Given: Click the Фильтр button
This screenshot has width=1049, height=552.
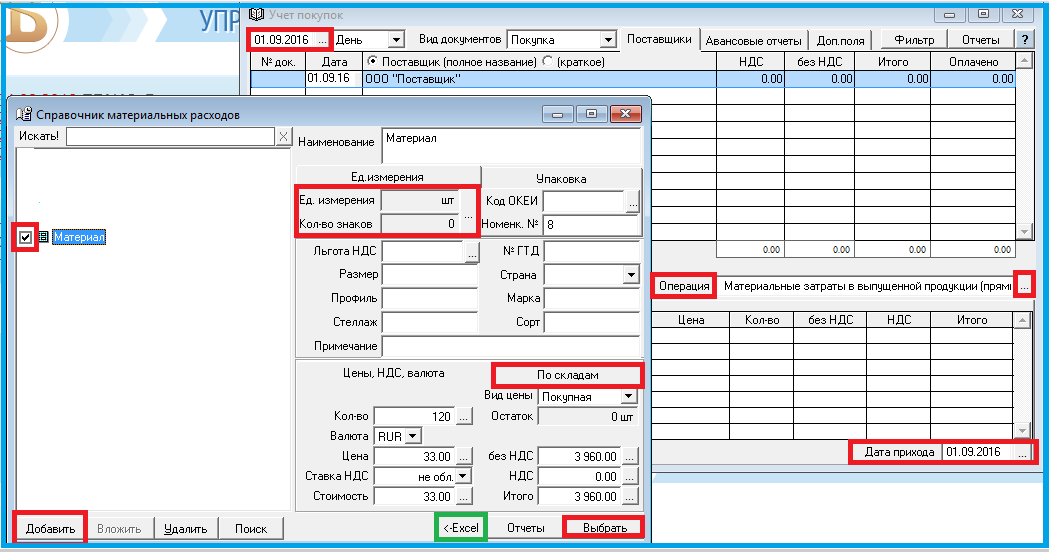Looking at the screenshot, I should 914,40.
